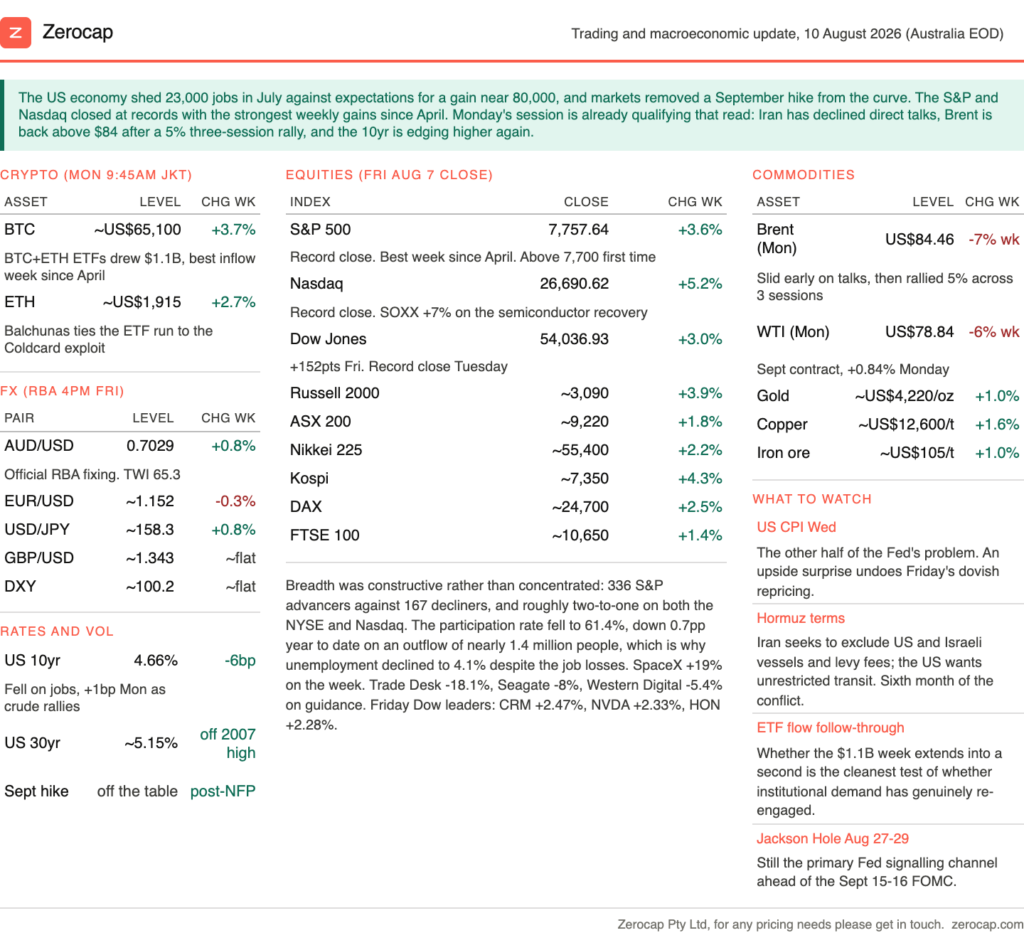Click the Gold level ~US$4,220/oz
Image resolution: width=1024 pixels, height=950 pixels.
click(904, 396)
